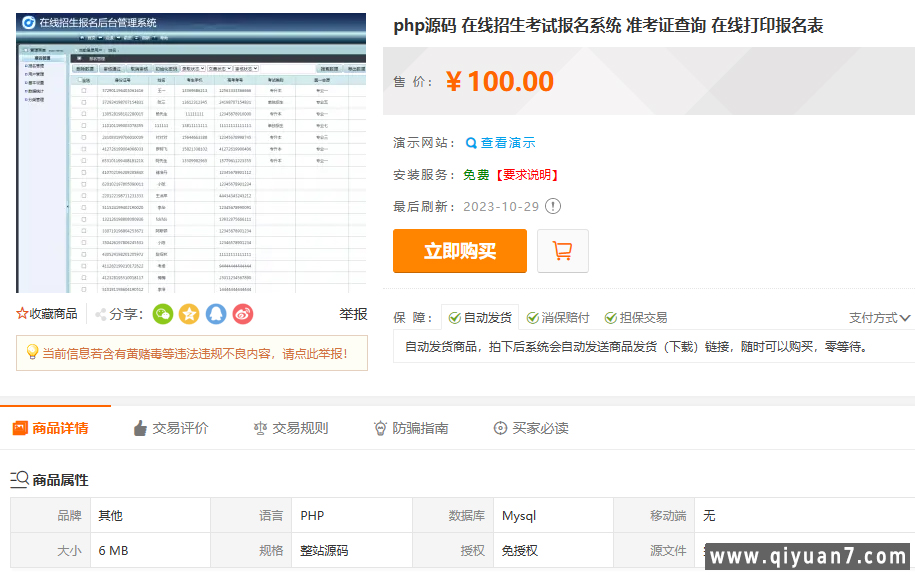Share via the yellow QZone star icon
This screenshot has height=575, width=915.
point(189,314)
